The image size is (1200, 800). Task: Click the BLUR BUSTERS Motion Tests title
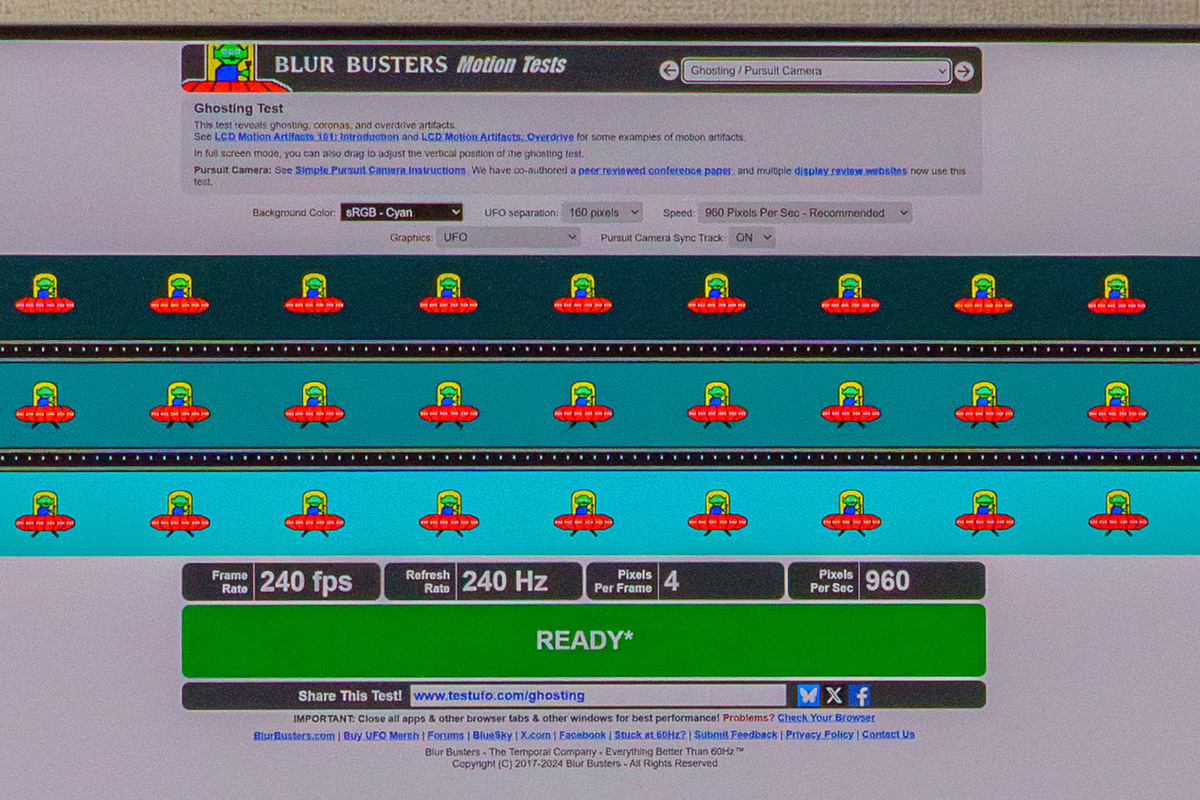click(420, 66)
